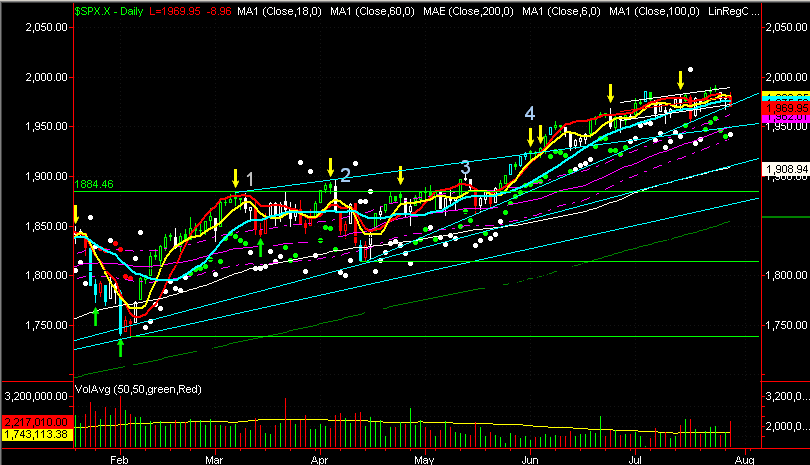Image resolution: width=810 pixels, height=465 pixels.
Task: Select the truncated LinRegC indicator label
Action: tap(734, 11)
